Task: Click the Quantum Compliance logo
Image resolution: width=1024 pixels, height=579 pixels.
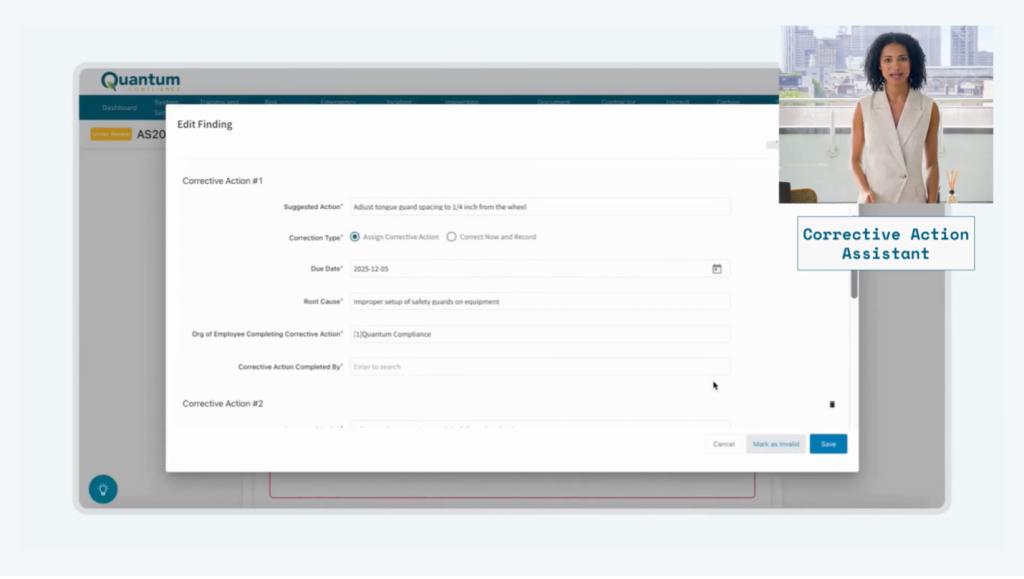Action: pos(141,81)
